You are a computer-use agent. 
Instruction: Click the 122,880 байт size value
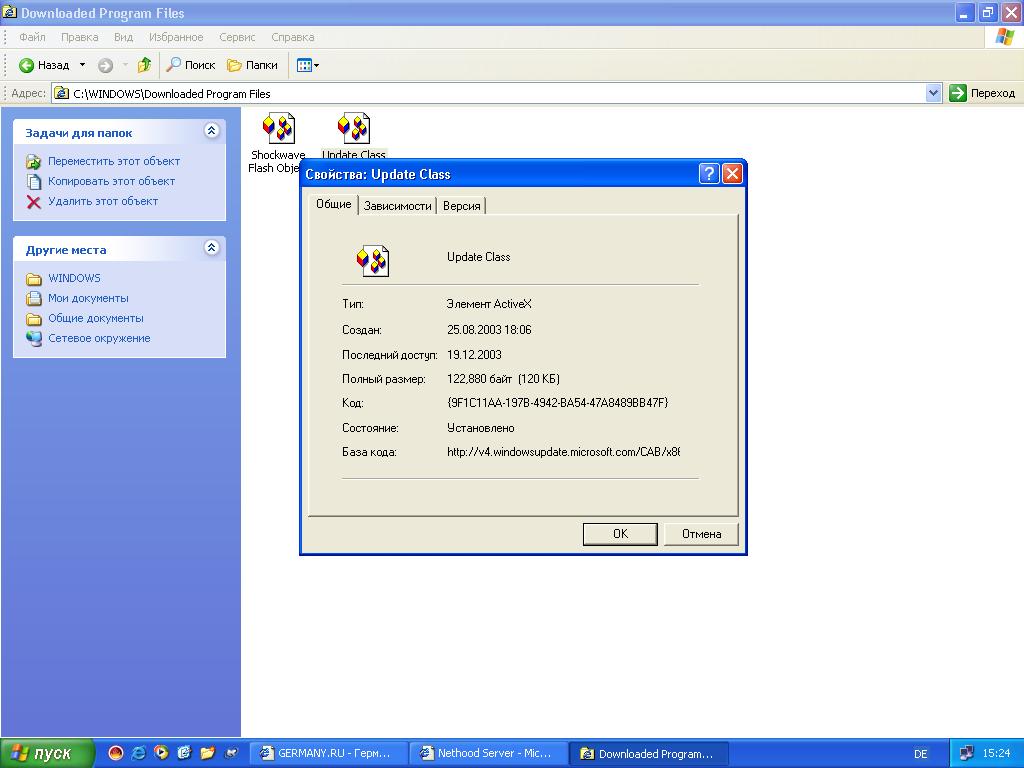[503, 379]
